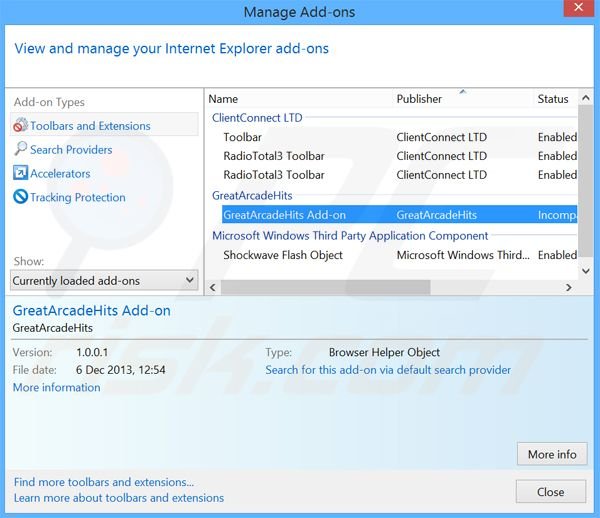Screen dimensions: 600x518
Task: Collapse the ClientConnect LTD group header
Action: 257,118
